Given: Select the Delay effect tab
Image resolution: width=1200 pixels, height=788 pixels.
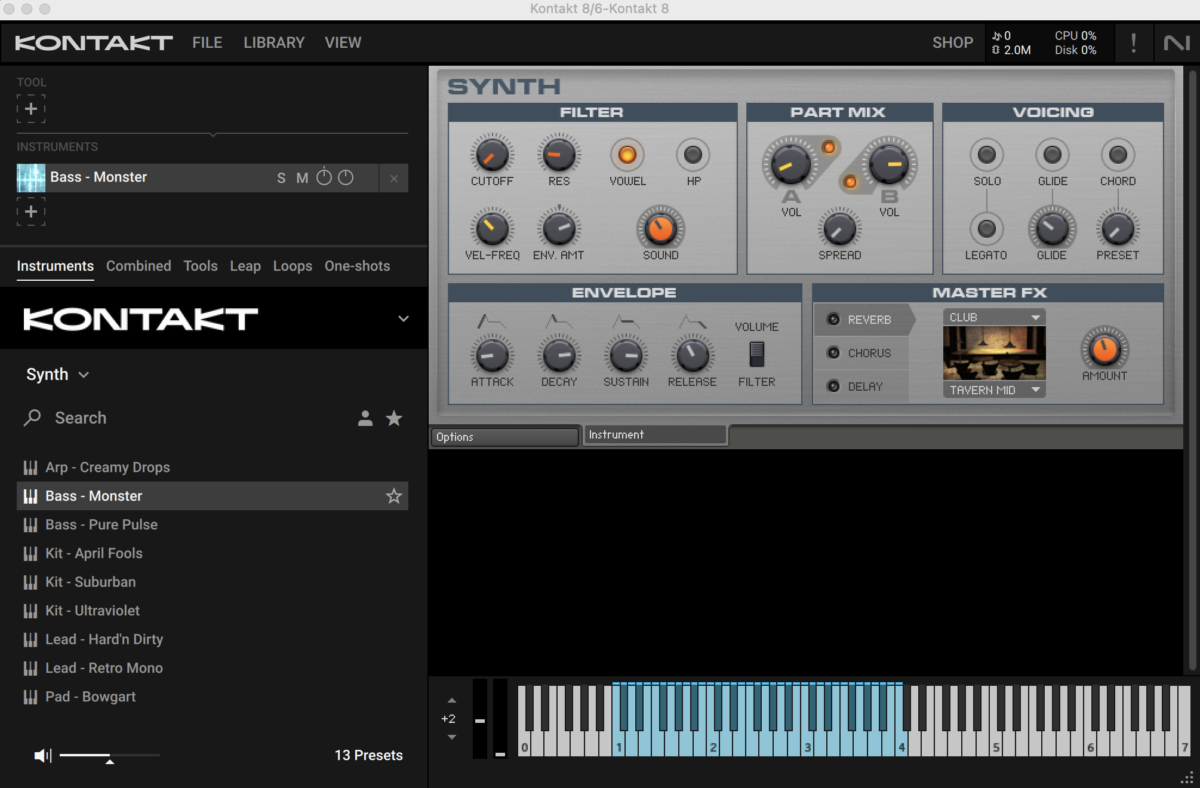Looking at the screenshot, I should click(x=861, y=386).
